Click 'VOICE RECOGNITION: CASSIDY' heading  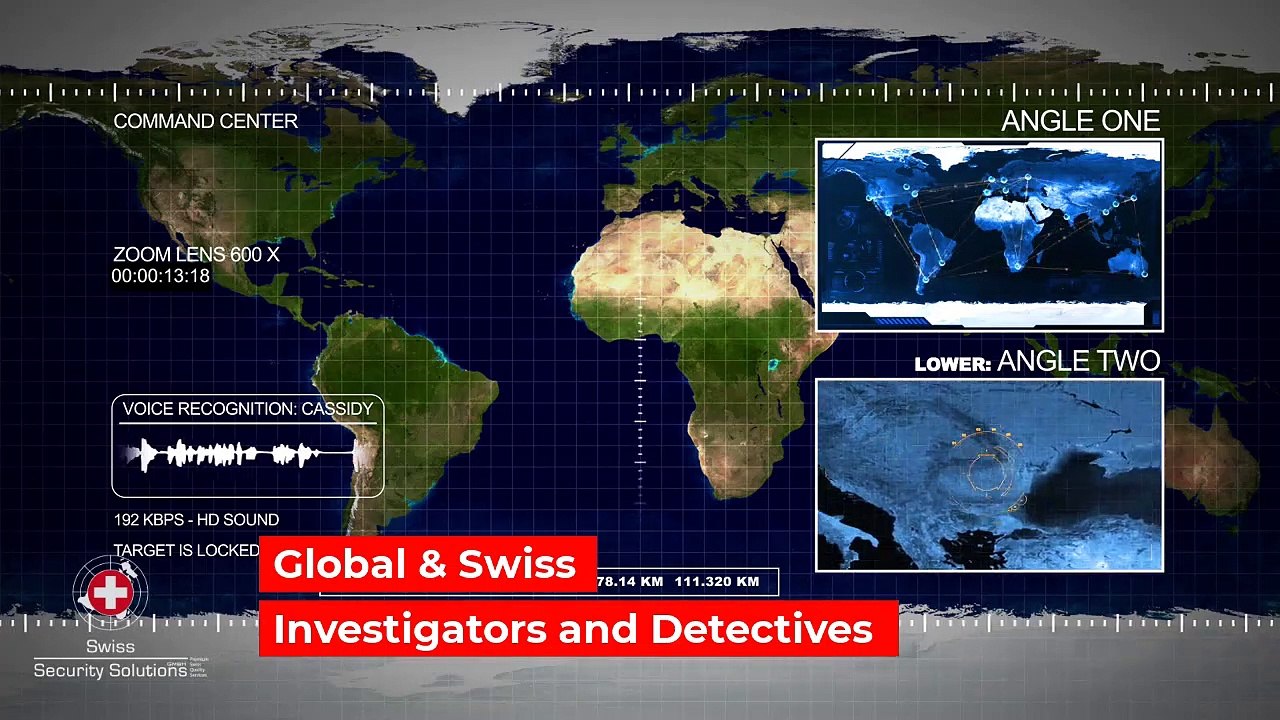[x=248, y=409]
